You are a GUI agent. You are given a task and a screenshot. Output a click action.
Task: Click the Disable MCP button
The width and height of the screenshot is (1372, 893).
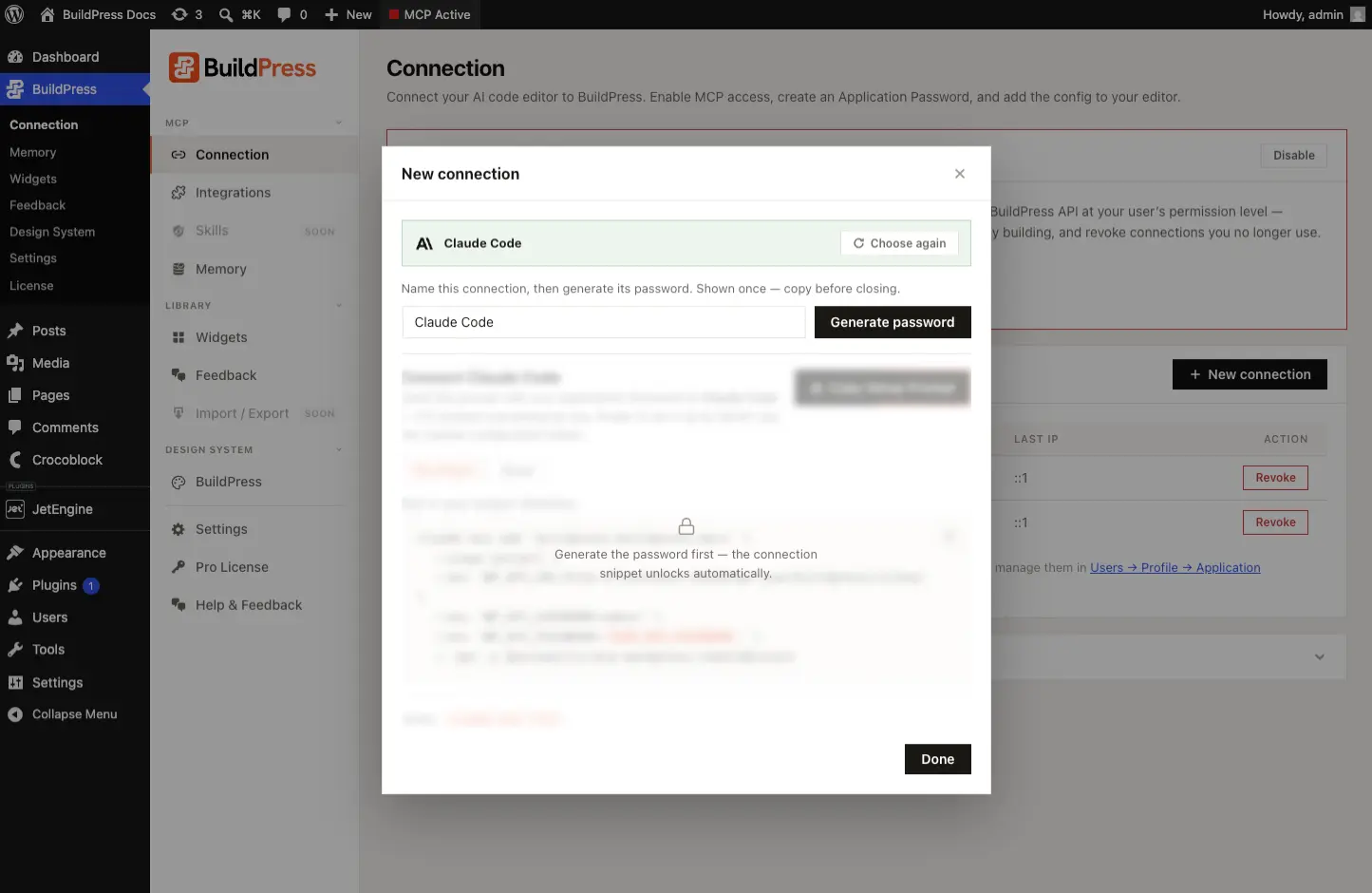[x=1294, y=156]
